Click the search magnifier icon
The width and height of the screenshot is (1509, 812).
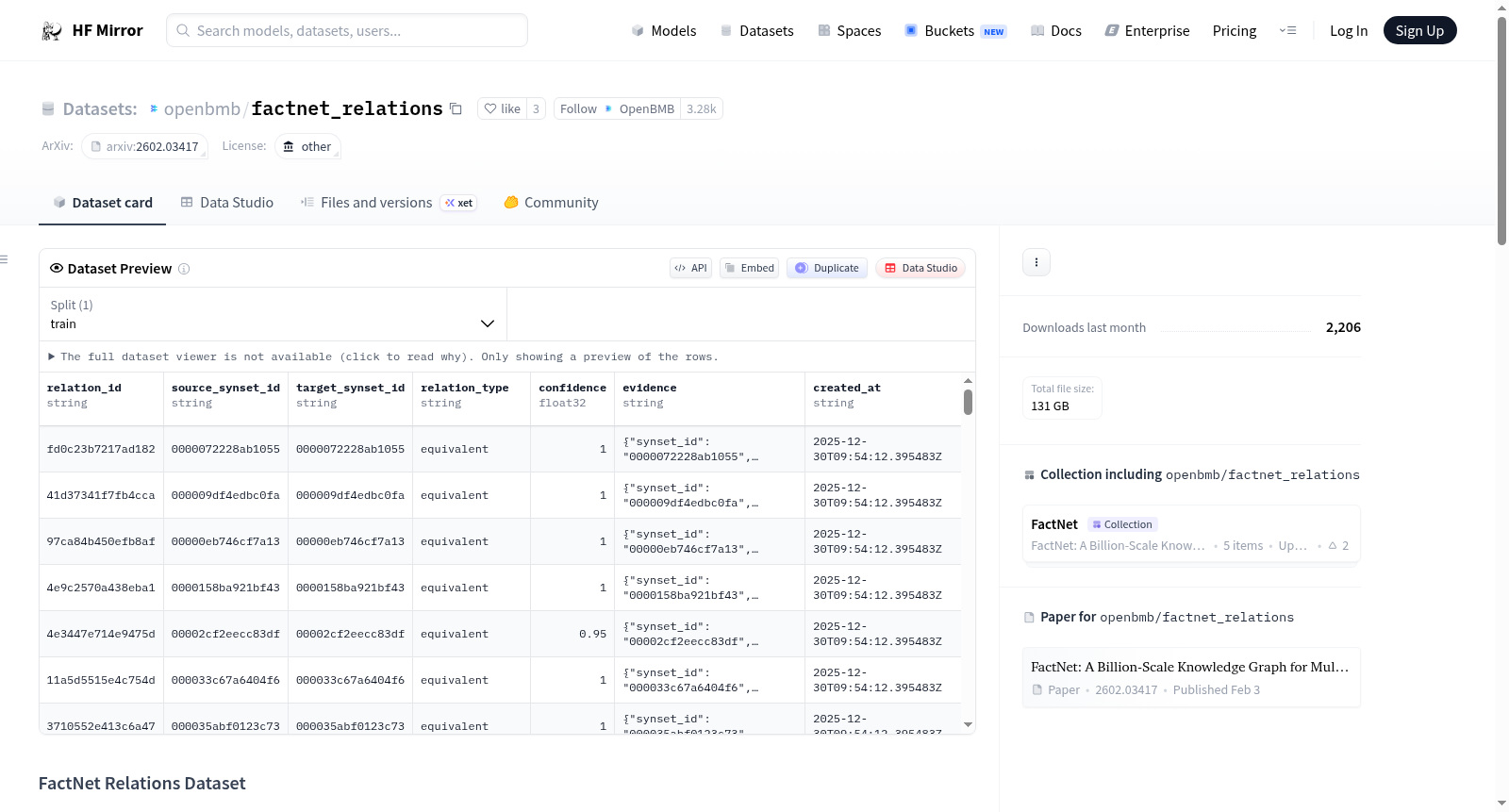pos(183,31)
